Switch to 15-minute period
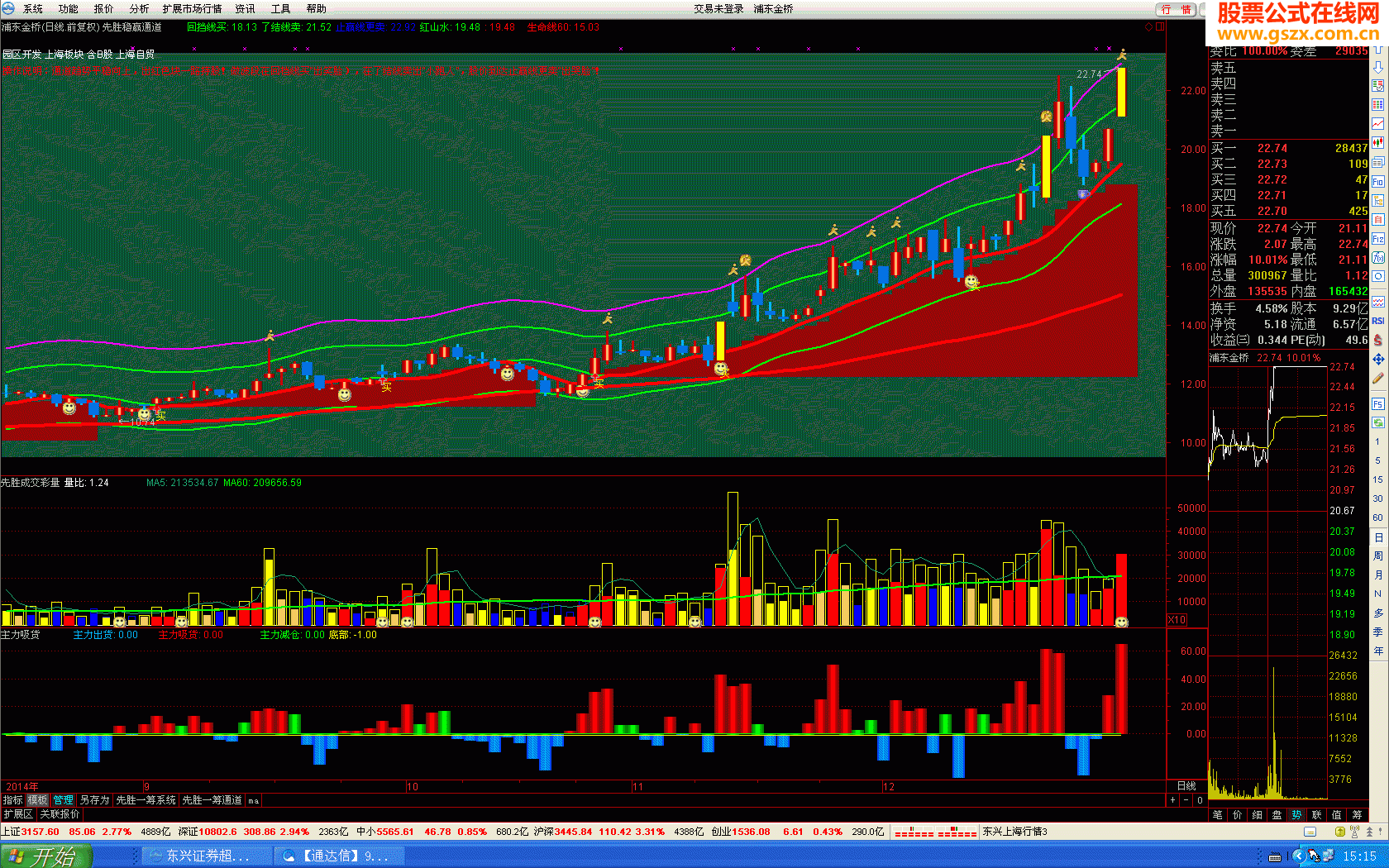Viewport: 1389px width, 868px height. [x=1378, y=479]
